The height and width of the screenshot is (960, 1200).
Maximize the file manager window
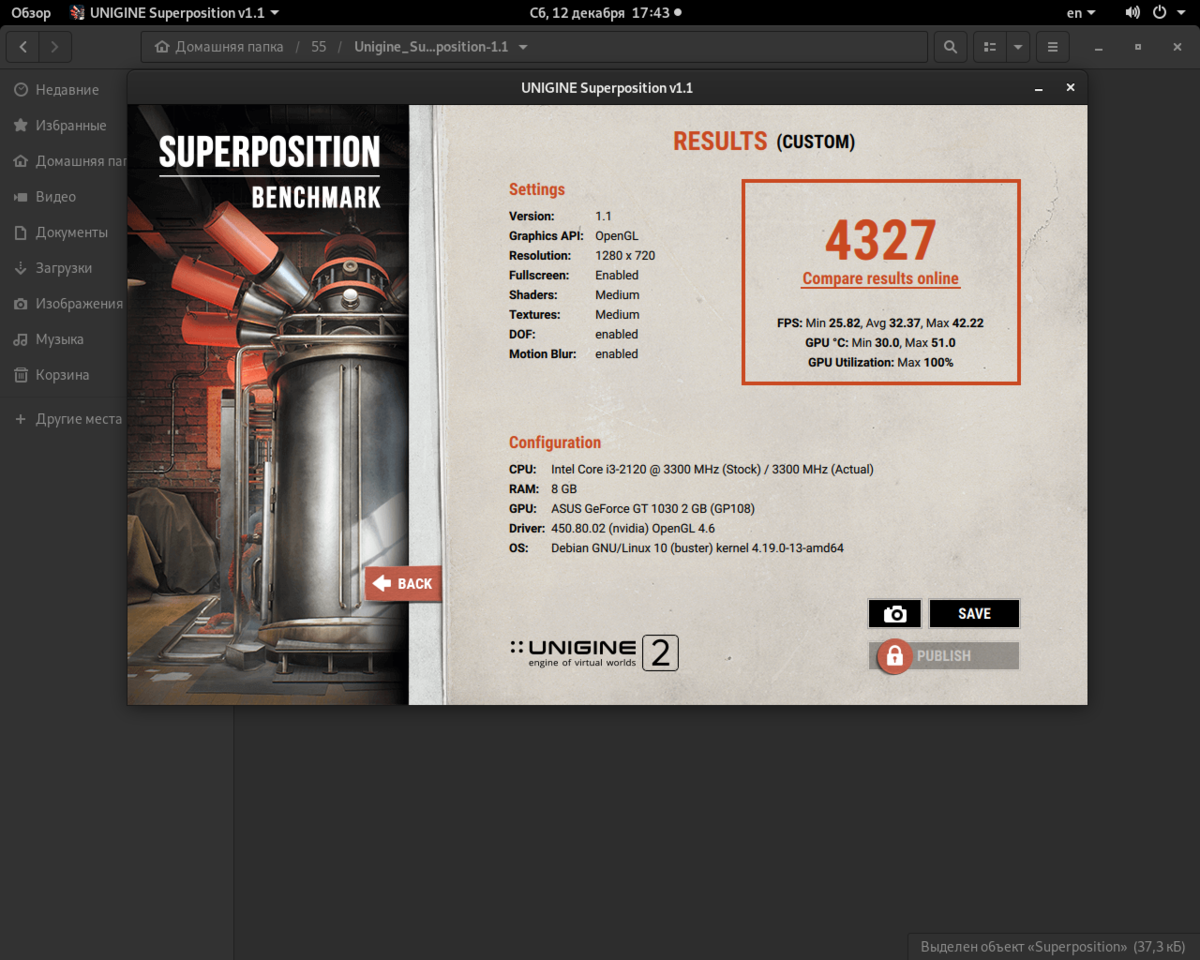1138,47
